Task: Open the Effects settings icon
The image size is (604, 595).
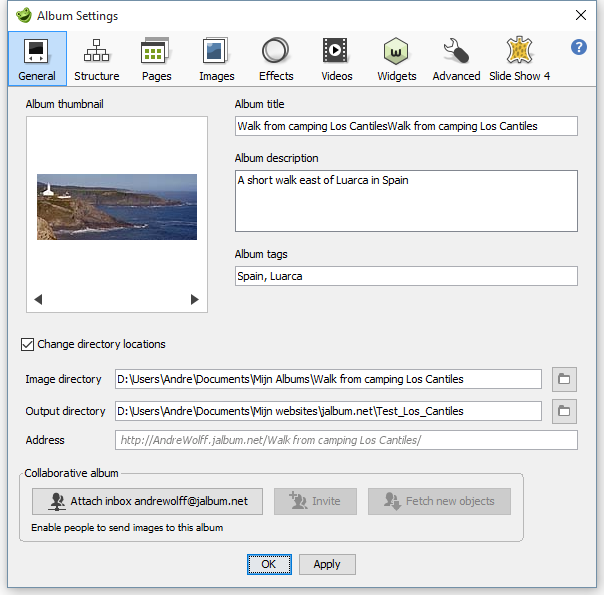Action: 276,58
